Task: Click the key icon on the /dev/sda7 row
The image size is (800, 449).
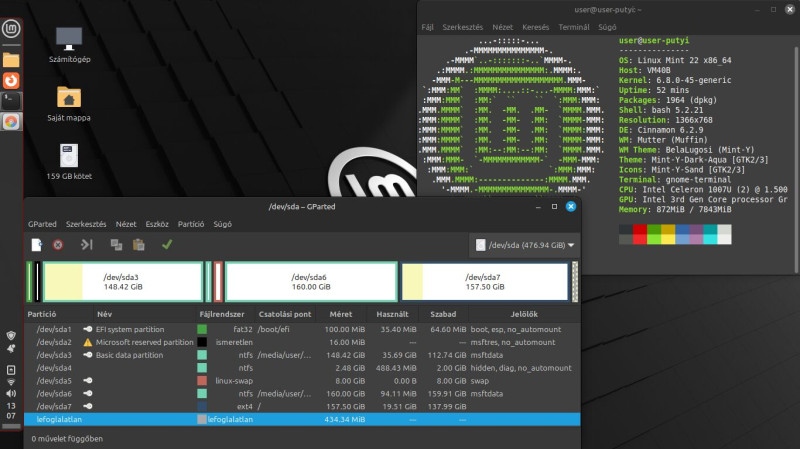Action: pos(88,407)
